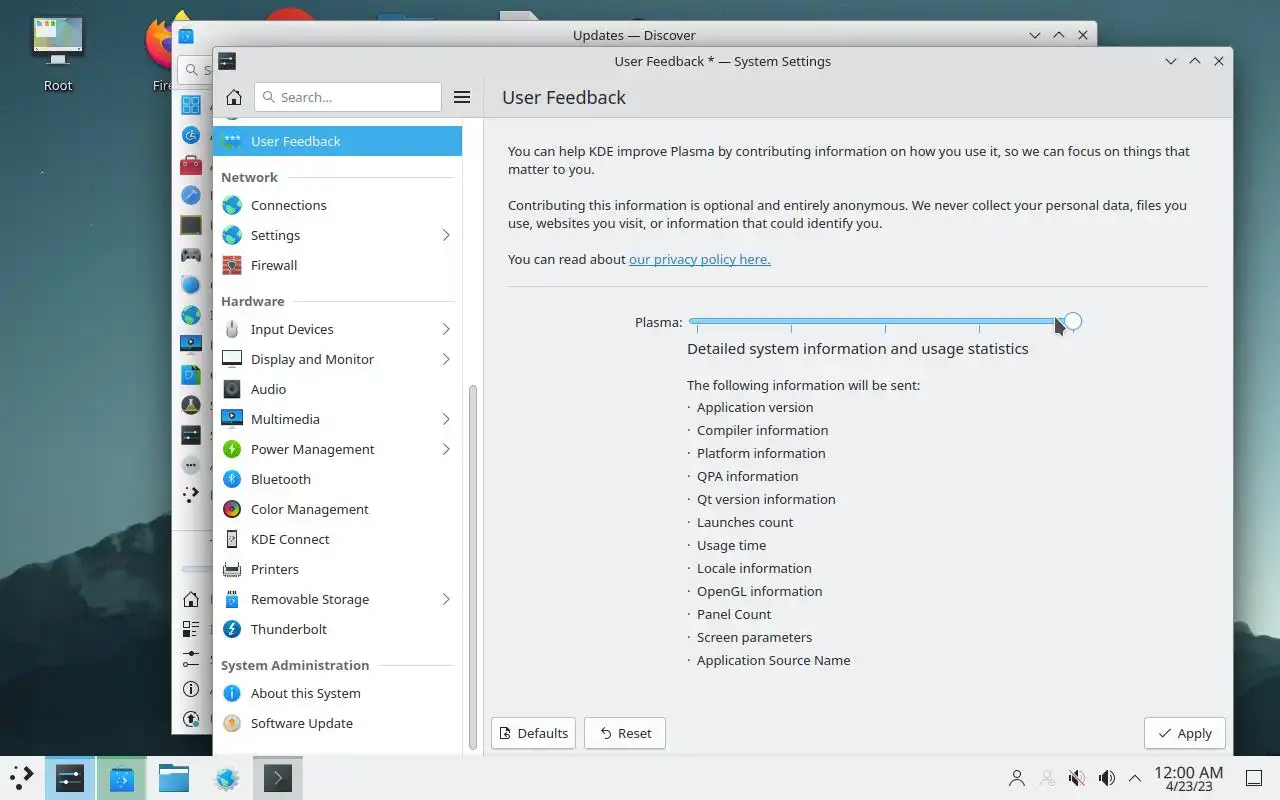Click the 'User Feedback' page heading
Image resolution: width=1280 pixels, height=800 pixels.
[x=564, y=97]
